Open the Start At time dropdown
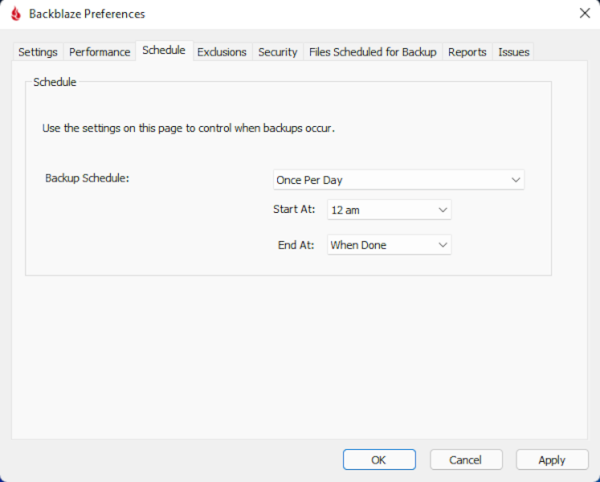 (x=389, y=210)
